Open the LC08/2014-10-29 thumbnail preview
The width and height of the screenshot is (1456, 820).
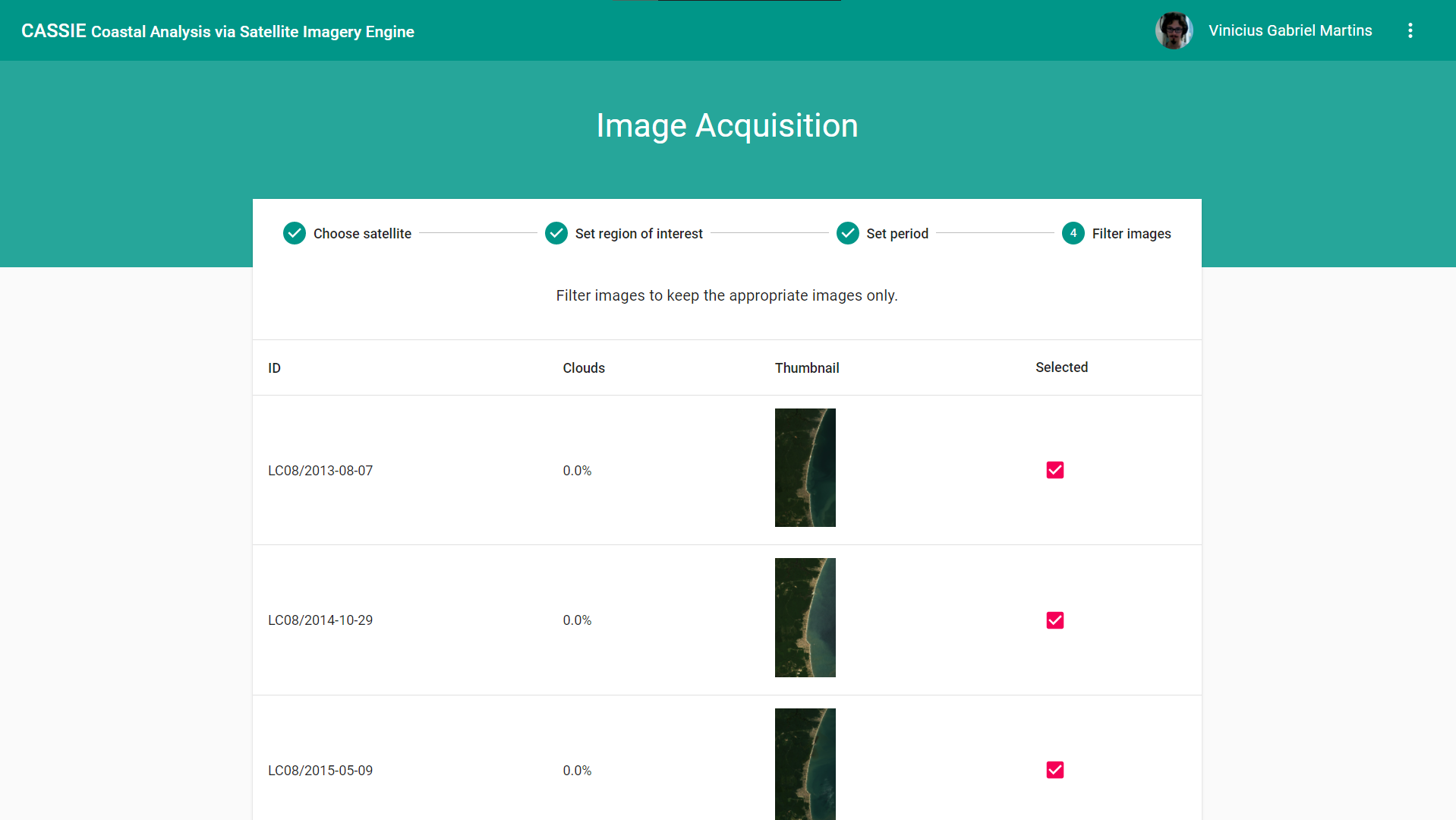click(x=805, y=617)
